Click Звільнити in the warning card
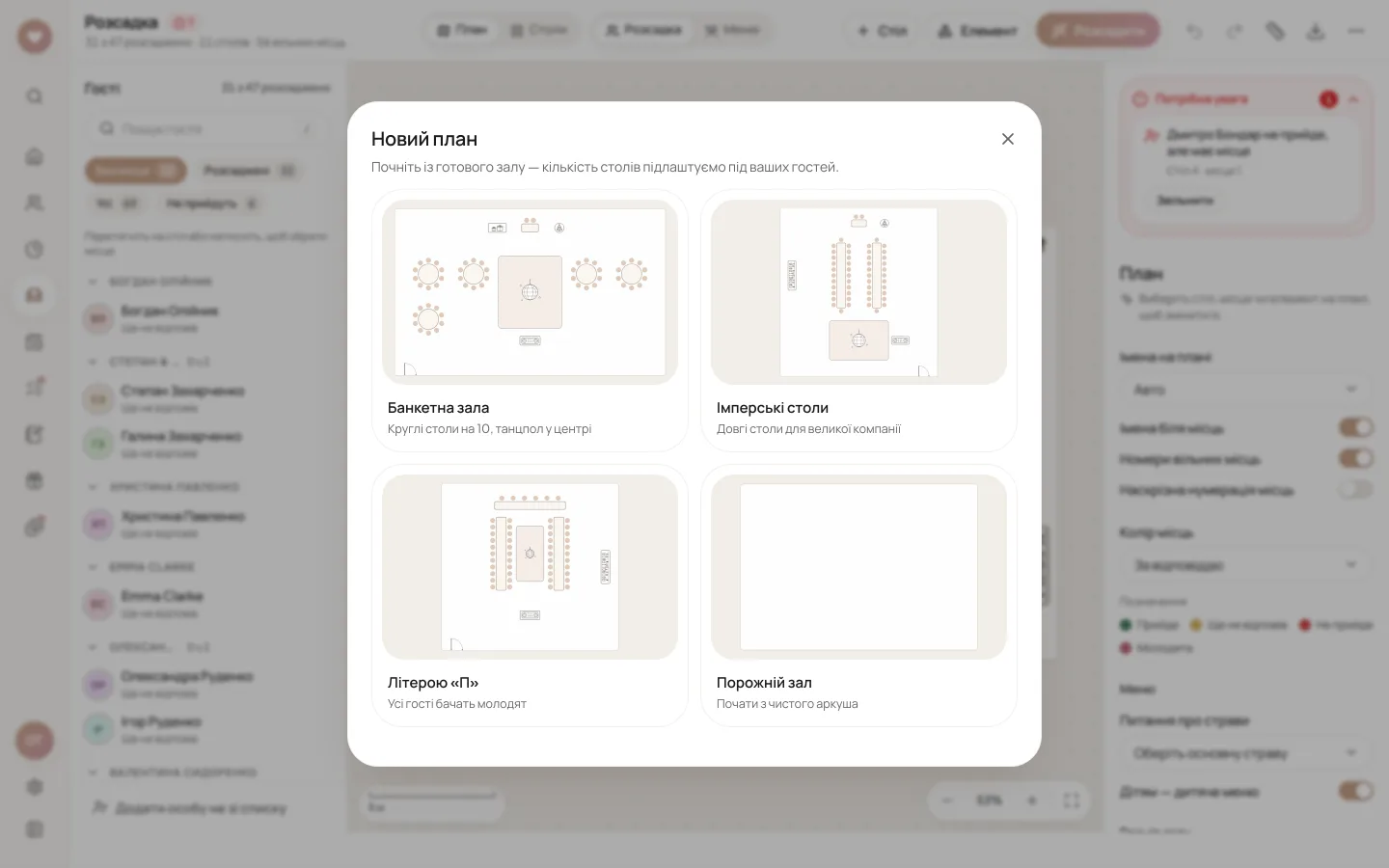1389x868 pixels. click(x=1185, y=201)
